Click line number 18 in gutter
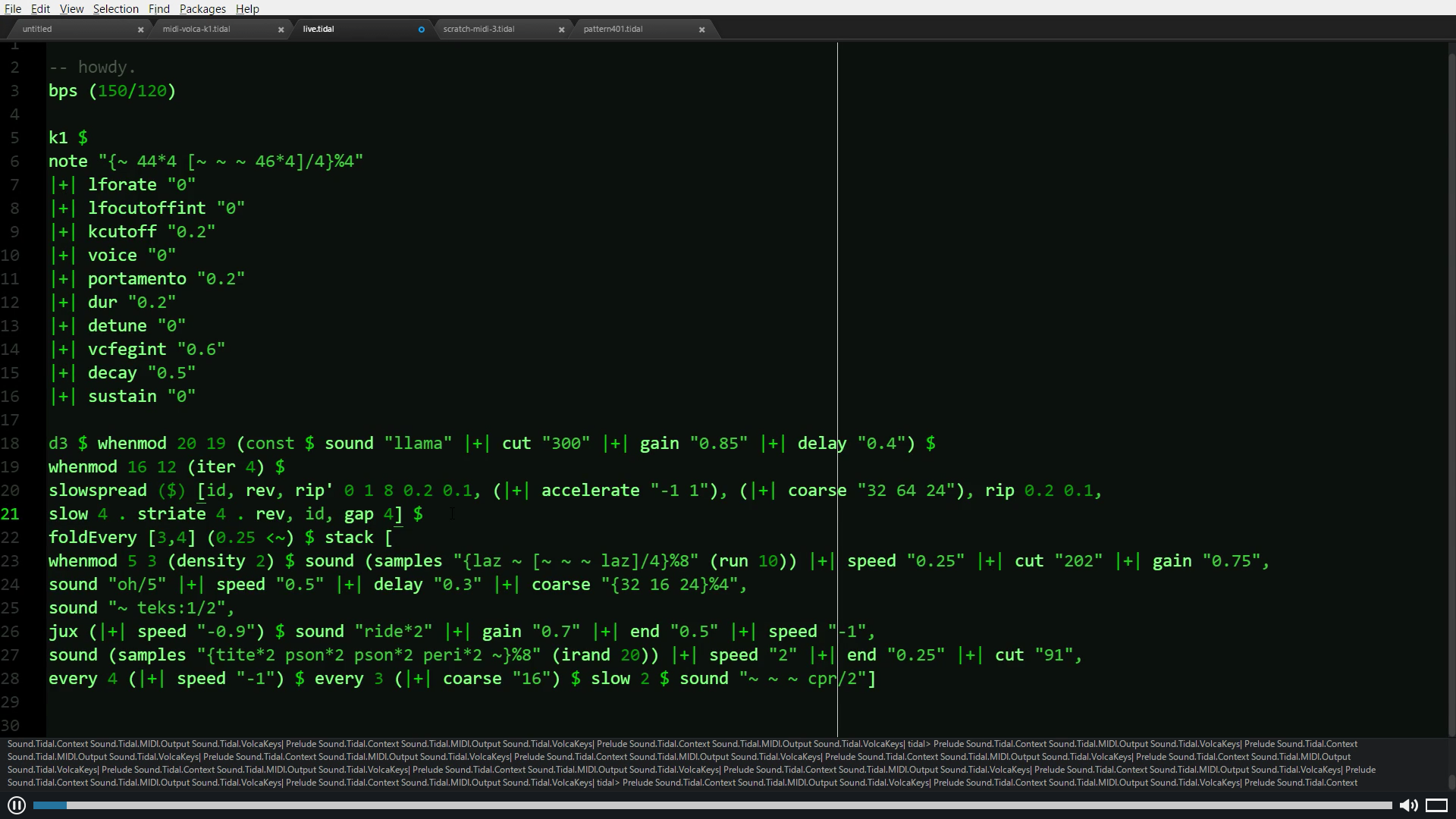The height and width of the screenshot is (819, 1456). [11, 444]
